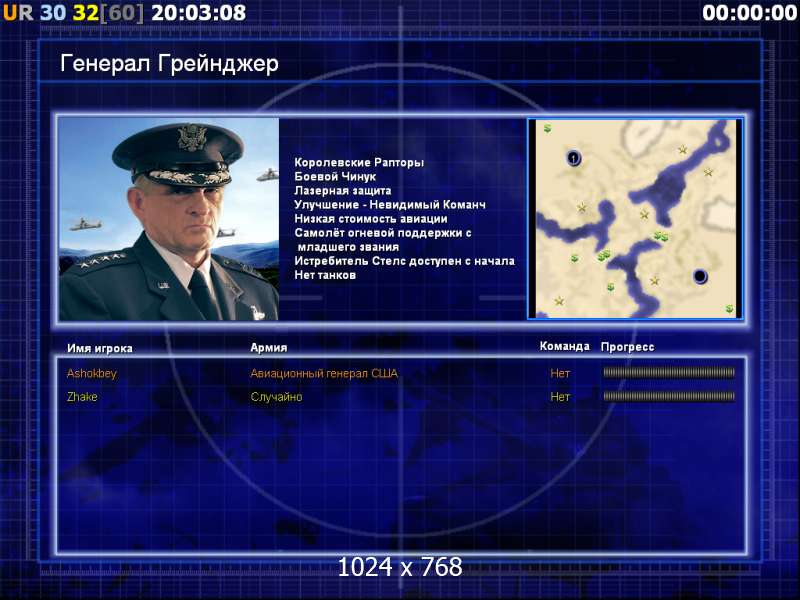The width and height of the screenshot is (800, 600).
Task: Click the clock overlay '20:03:08'
Action: pyautogui.click(x=198, y=13)
